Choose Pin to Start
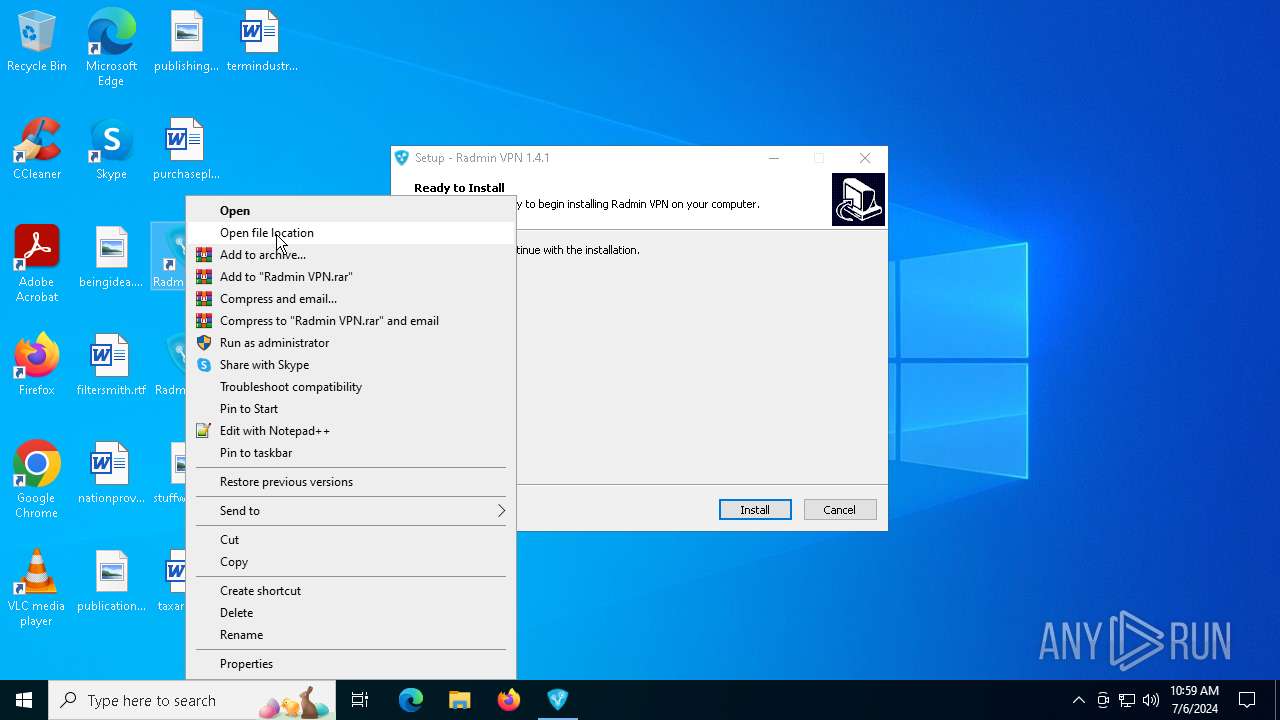The height and width of the screenshot is (720, 1280). coord(351,409)
